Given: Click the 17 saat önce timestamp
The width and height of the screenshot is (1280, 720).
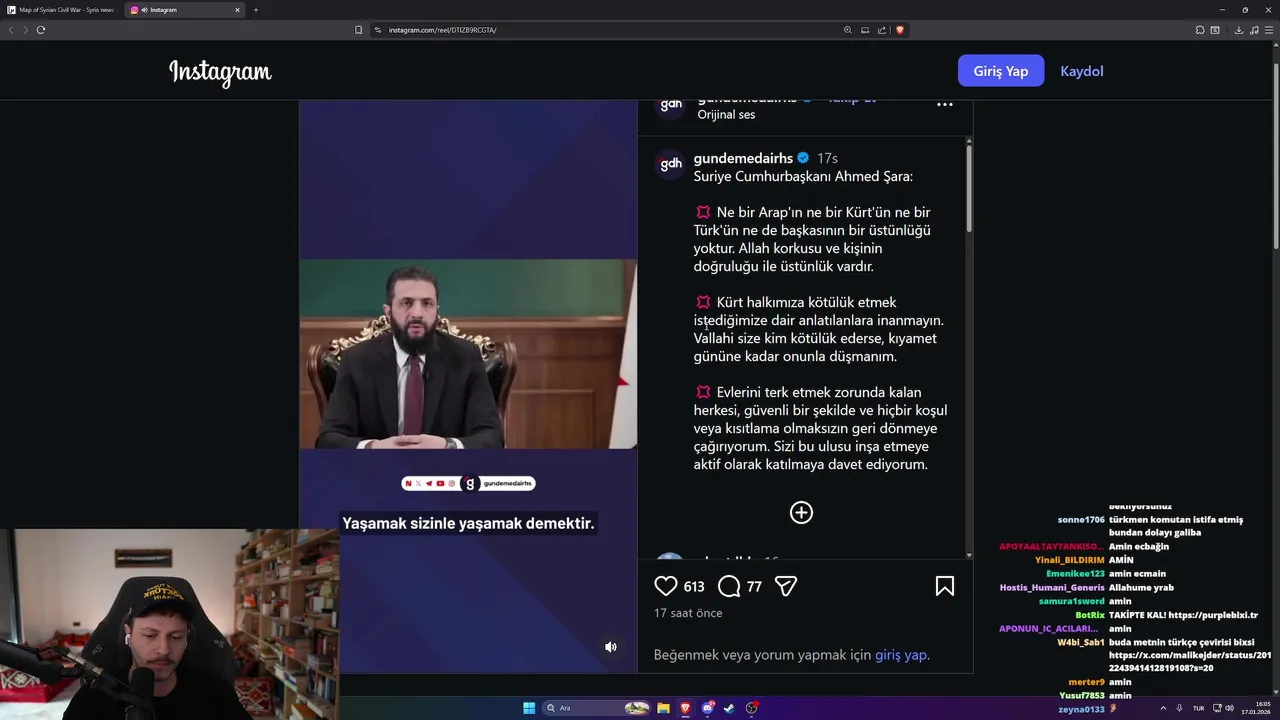Looking at the screenshot, I should point(688,613).
